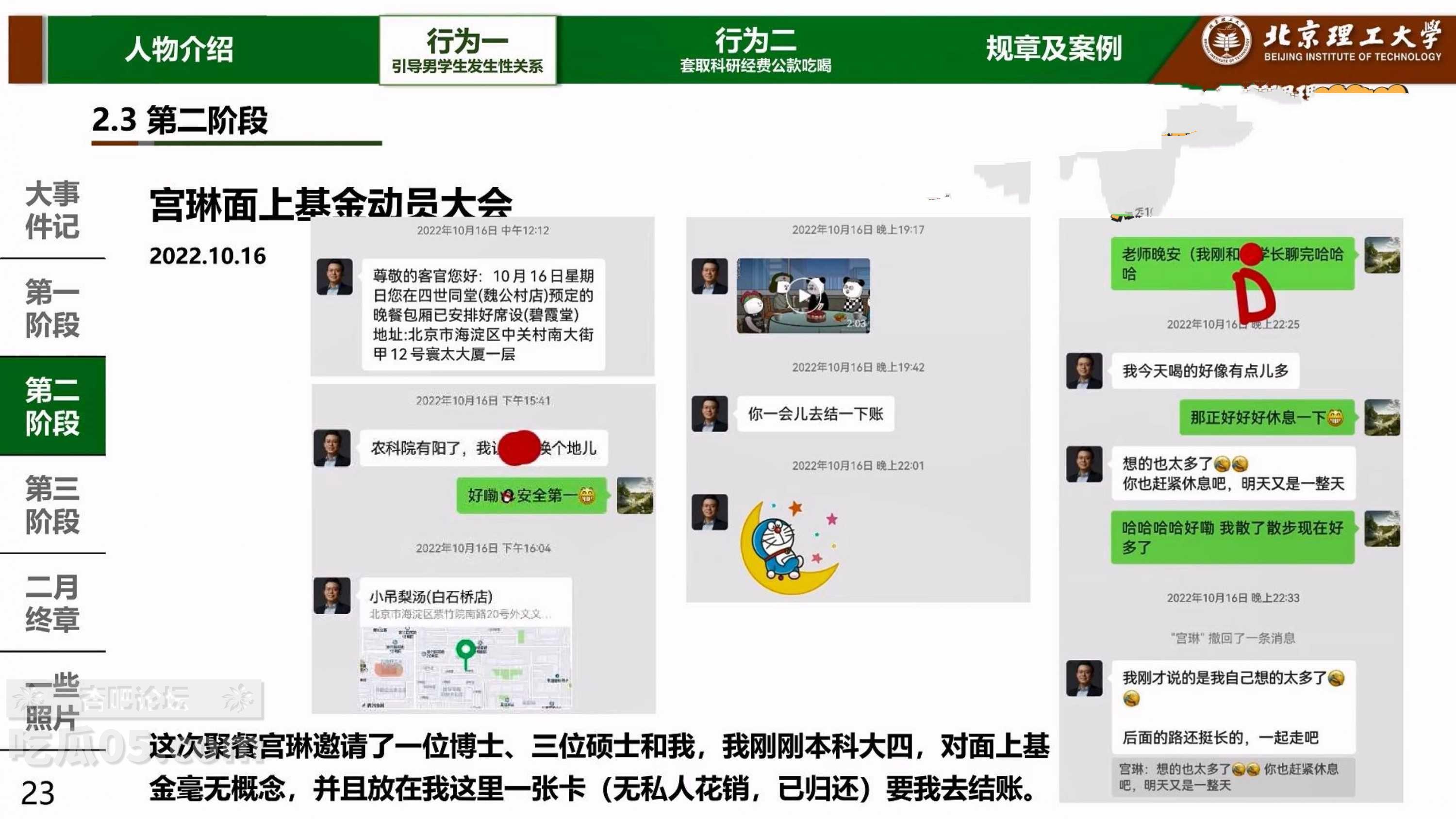Open 二月终章 sidebar section
This screenshot has width=1456, height=819.
click(52, 603)
